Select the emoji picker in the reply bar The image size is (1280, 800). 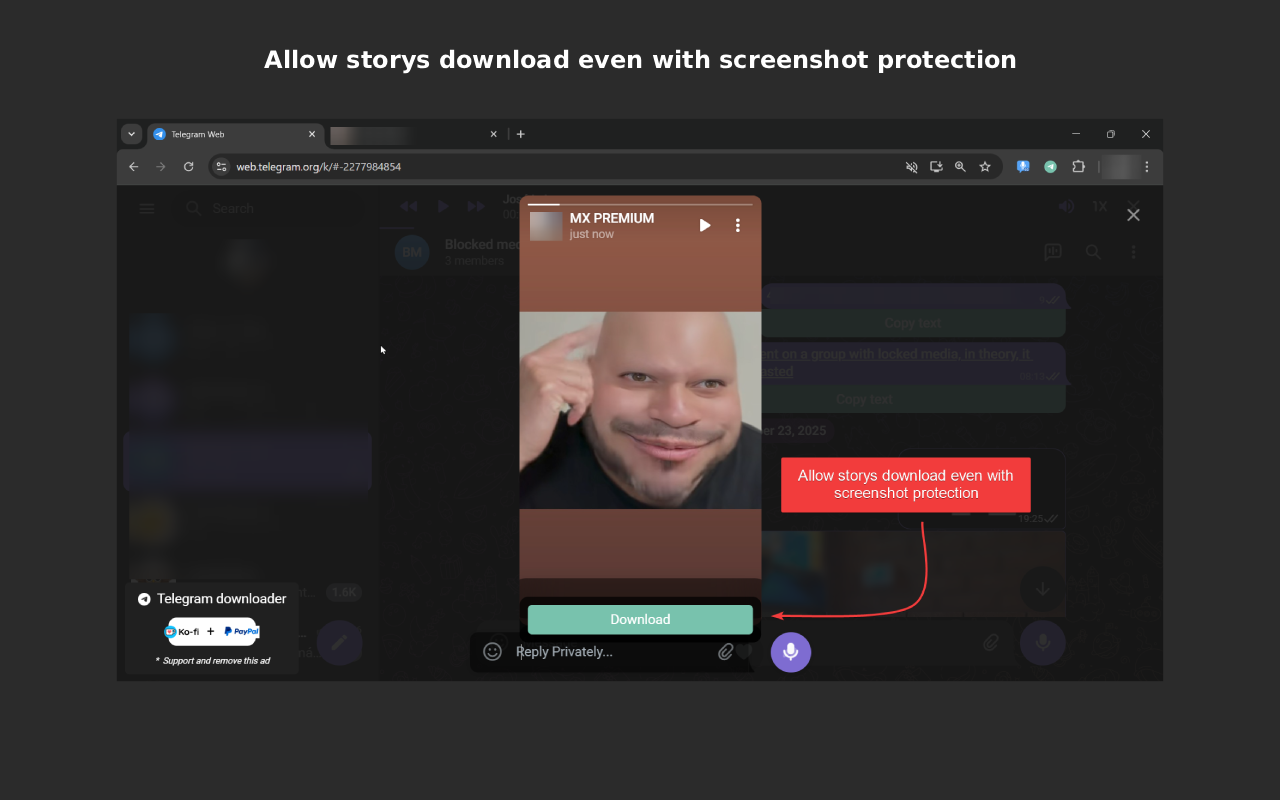(492, 651)
